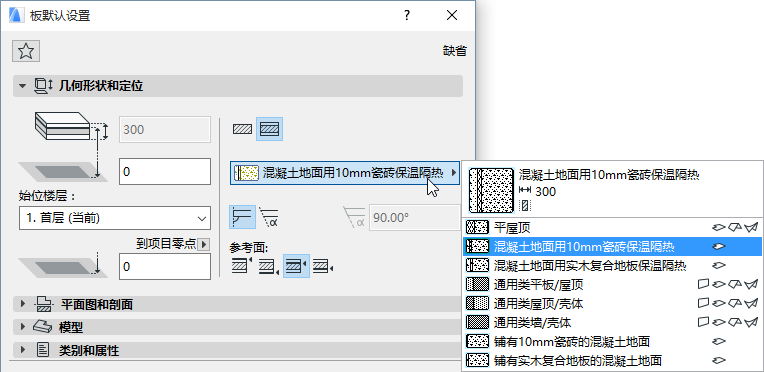This screenshot has width=764, height=372.
Task: Click the slab thickness field showing 300
Action: [x=165, y=130]
